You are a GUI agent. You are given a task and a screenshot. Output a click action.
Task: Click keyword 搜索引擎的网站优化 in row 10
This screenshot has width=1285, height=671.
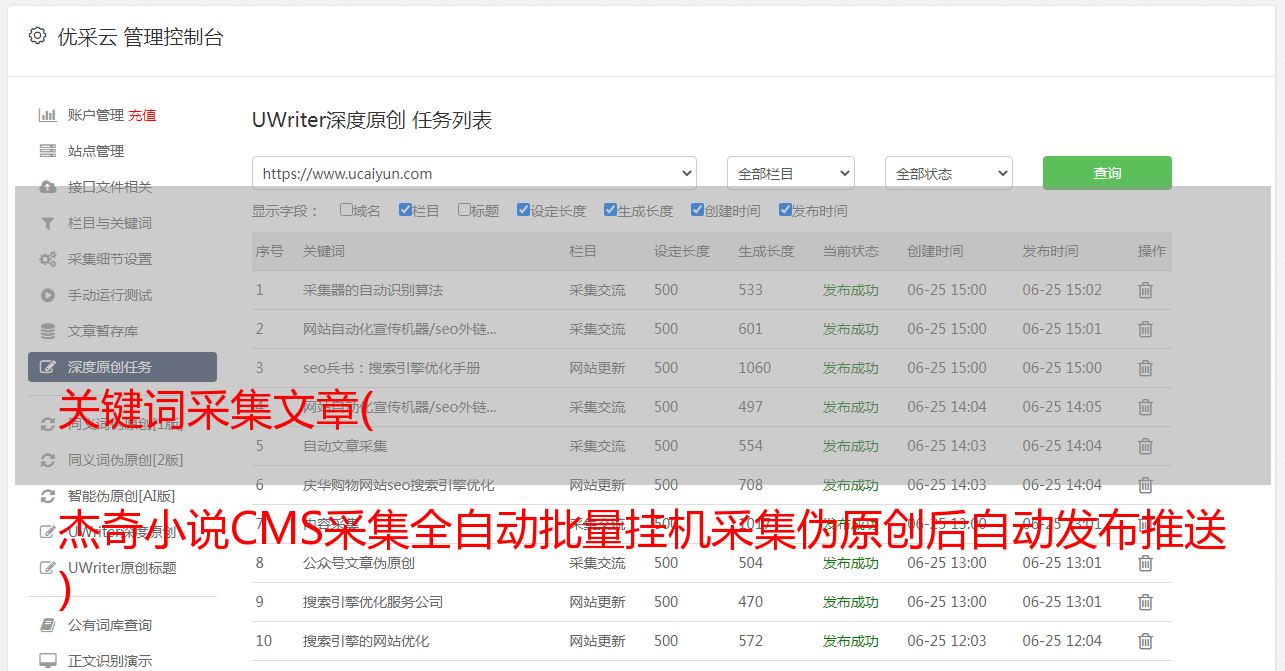[366, 641]
